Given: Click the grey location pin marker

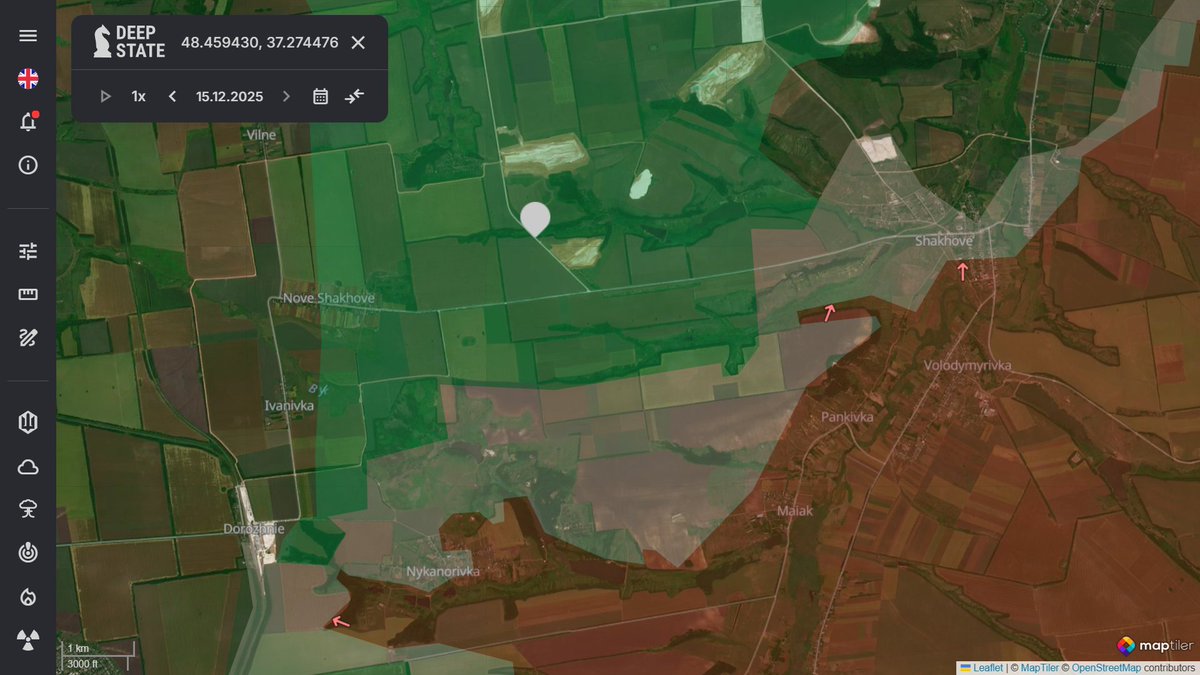Looking at the screenshot, I should (x=536, y=218).
